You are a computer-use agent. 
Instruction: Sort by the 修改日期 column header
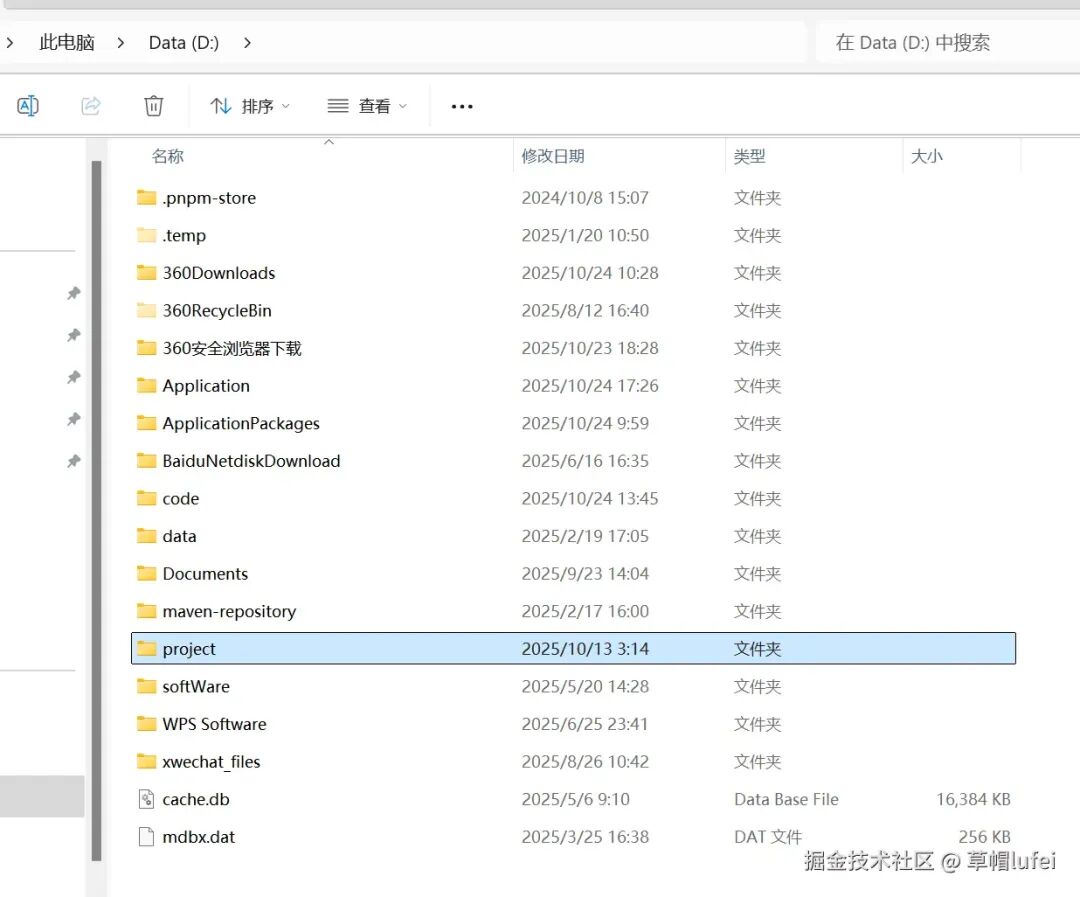click(x=553, y=156)
